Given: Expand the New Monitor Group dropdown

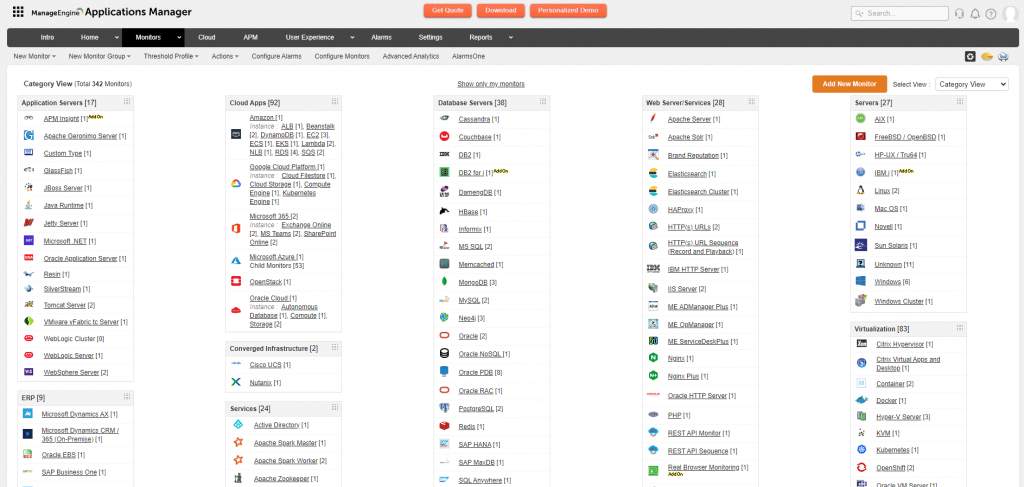Looking at the screenshot, I should coord(100,57).
